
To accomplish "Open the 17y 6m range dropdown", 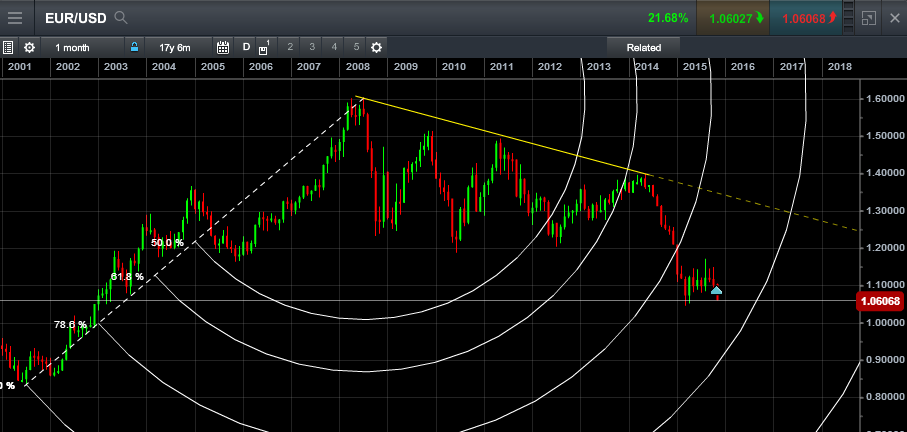I will pos(178,47).
